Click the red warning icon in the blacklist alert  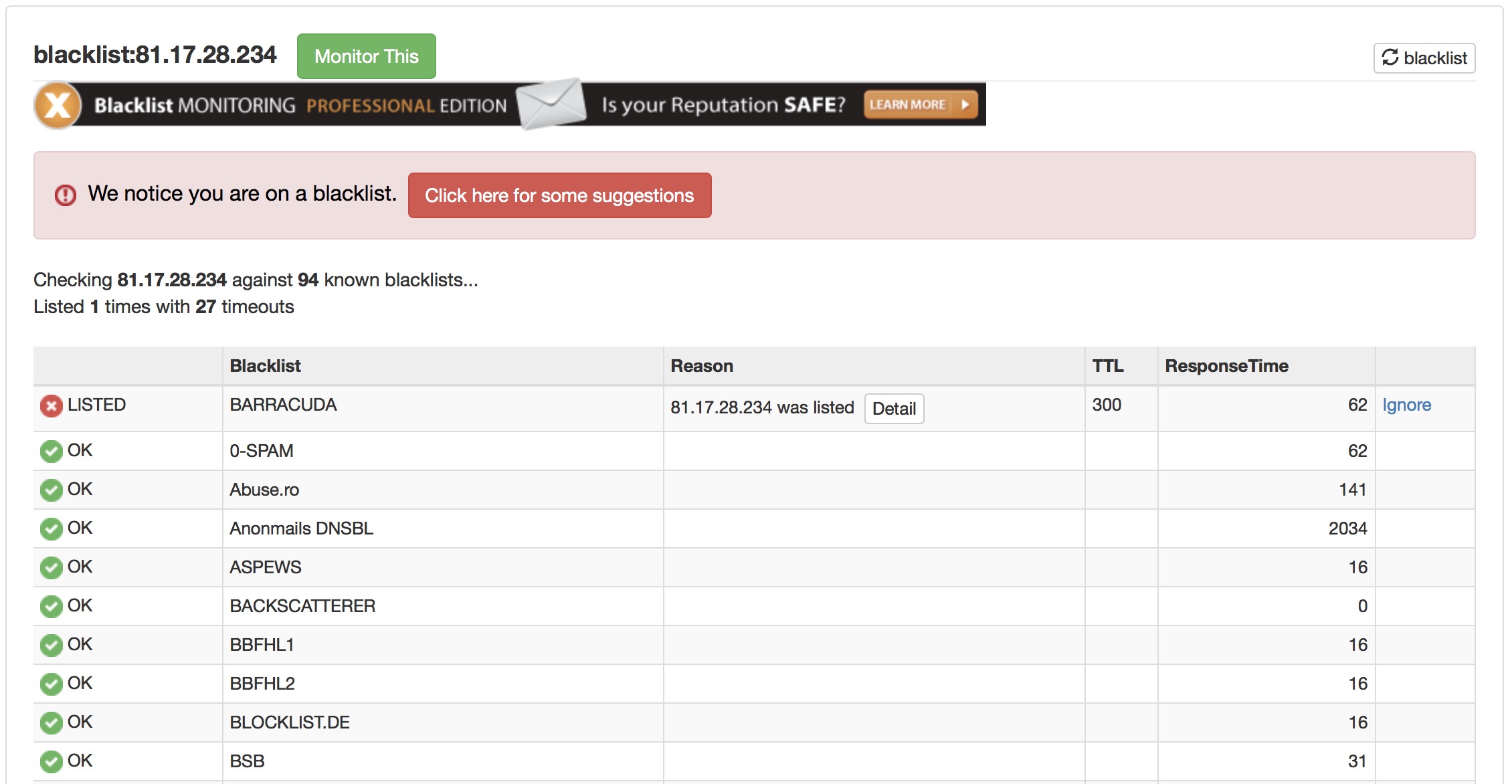pos(65,195)
